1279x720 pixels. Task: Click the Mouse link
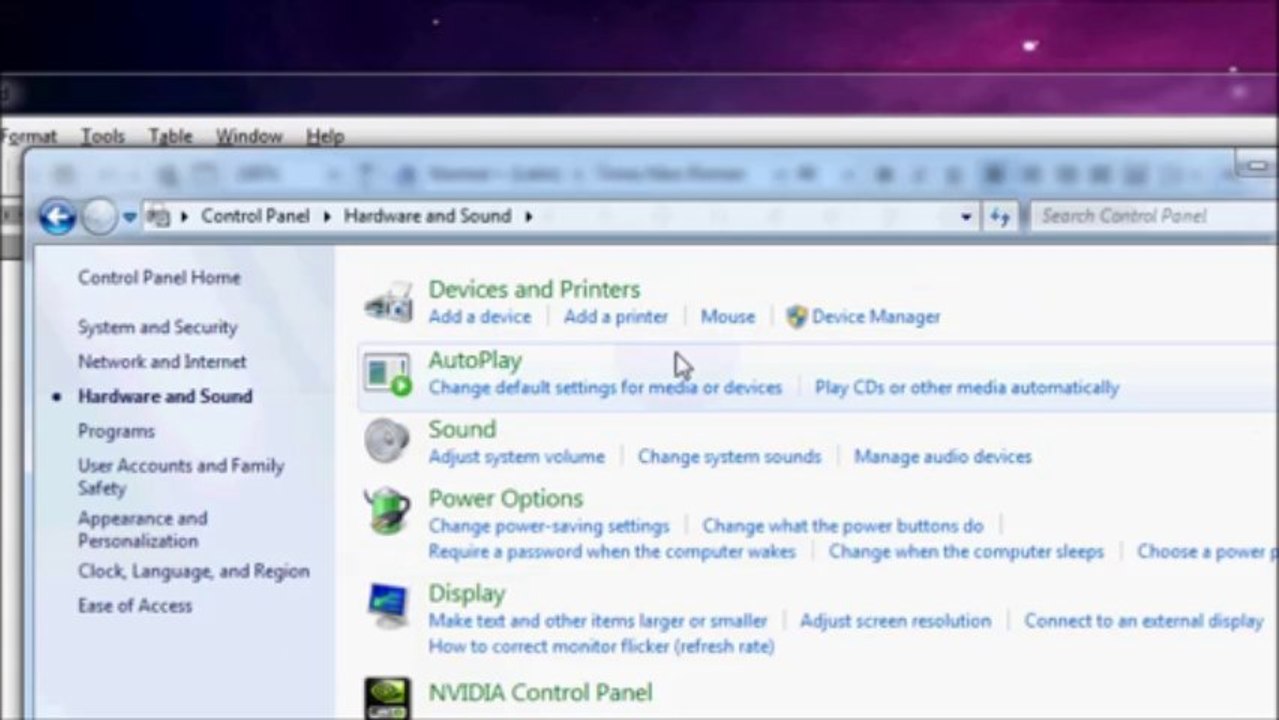pyautogui.click(x=728, y=317)
